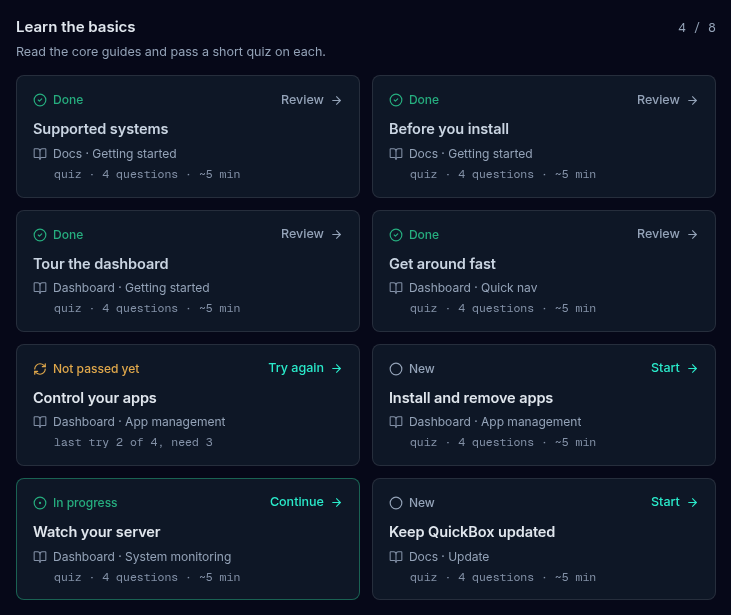The image size is (731, 615).
Task: Click the In progress status label
Action: point(85,503)
